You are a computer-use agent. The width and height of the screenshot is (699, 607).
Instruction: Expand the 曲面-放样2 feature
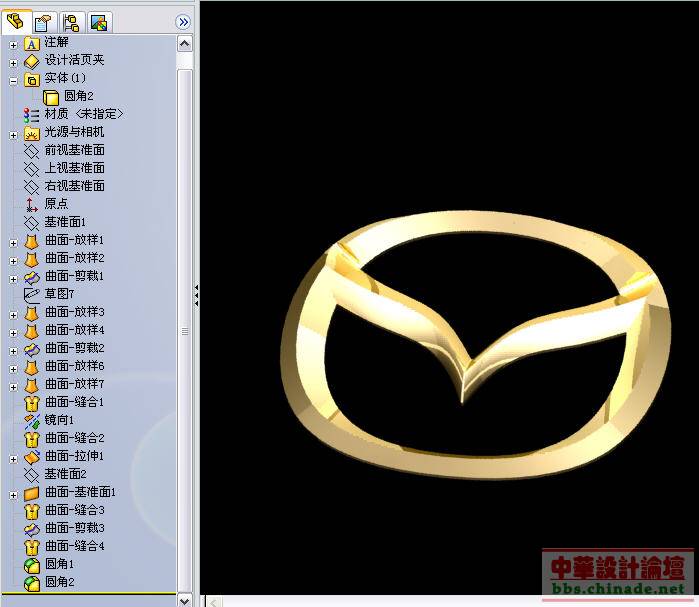pyautogui.click(x=13, y=261)
